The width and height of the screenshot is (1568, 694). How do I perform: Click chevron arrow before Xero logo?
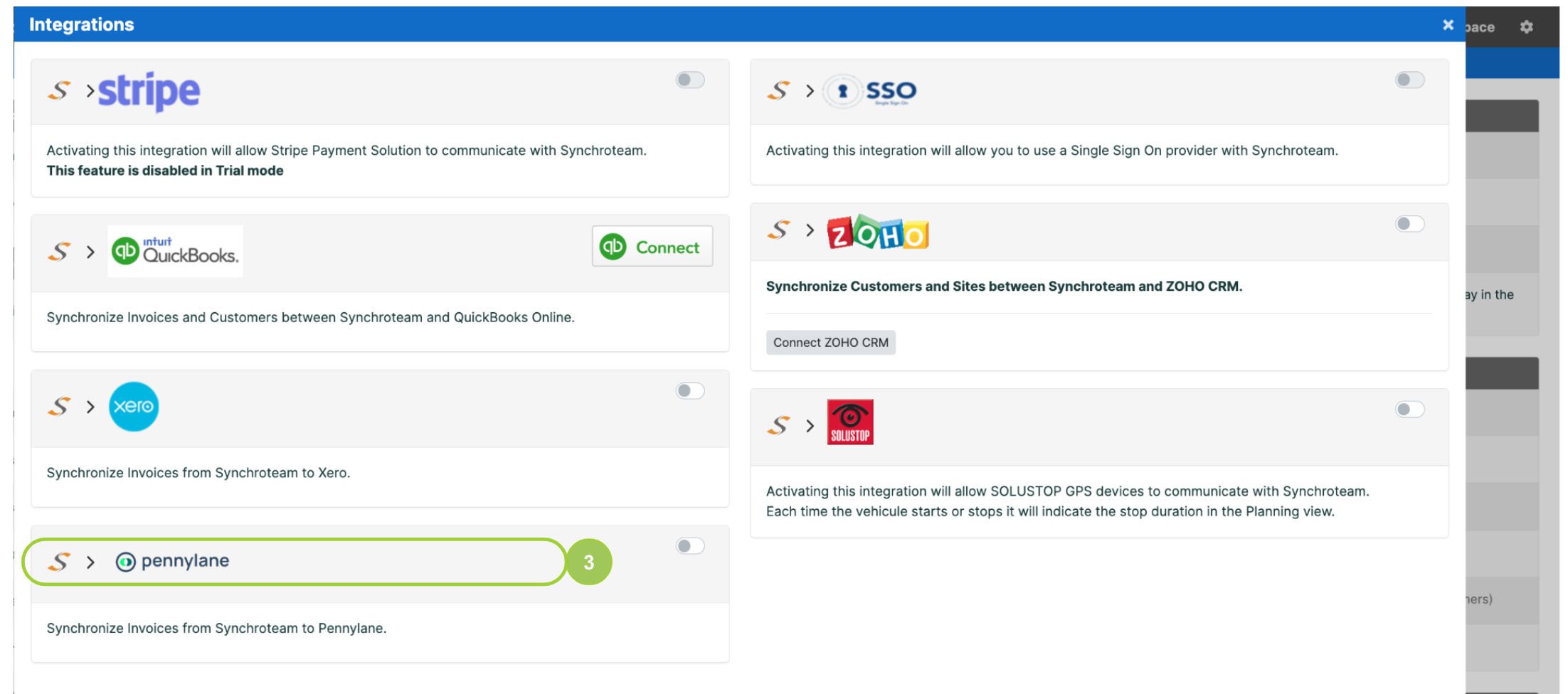click(90, 407)
